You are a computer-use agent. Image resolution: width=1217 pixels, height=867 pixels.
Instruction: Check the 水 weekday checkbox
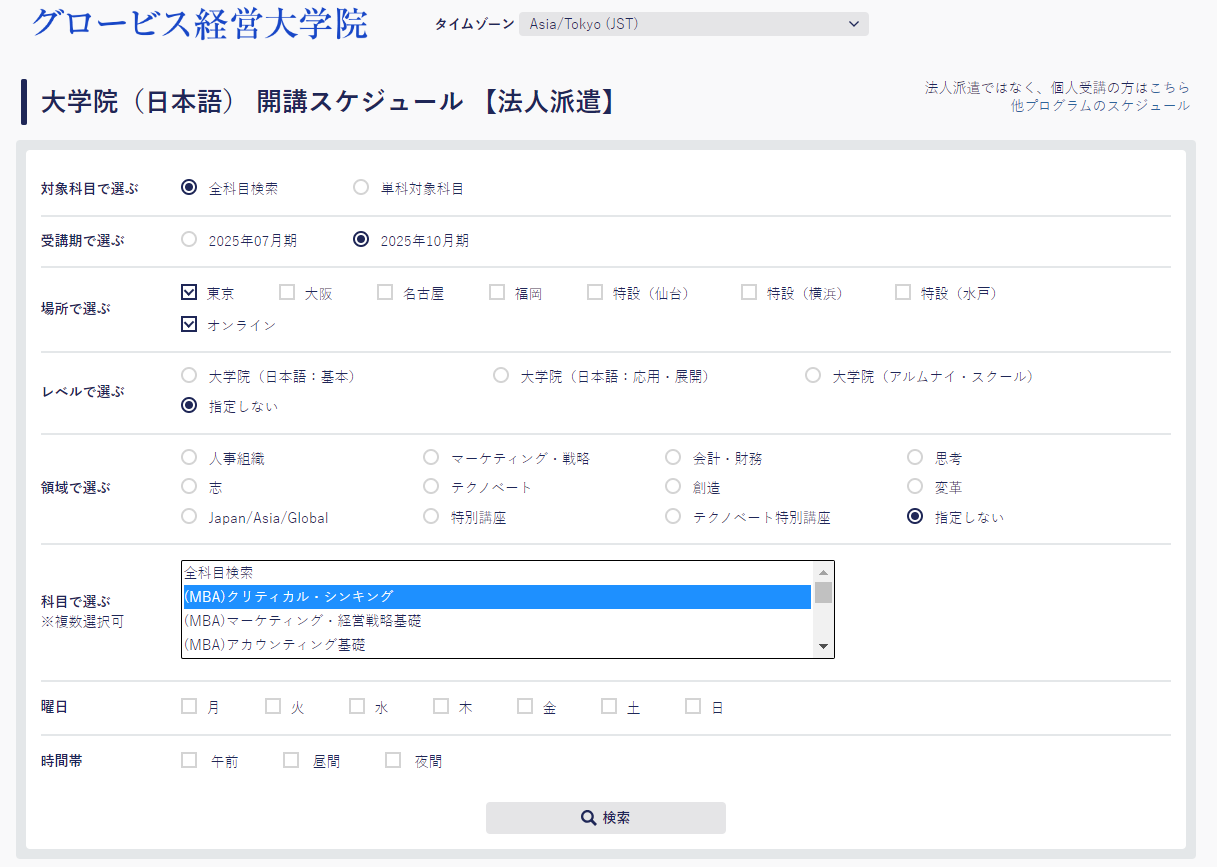[357, 706]
